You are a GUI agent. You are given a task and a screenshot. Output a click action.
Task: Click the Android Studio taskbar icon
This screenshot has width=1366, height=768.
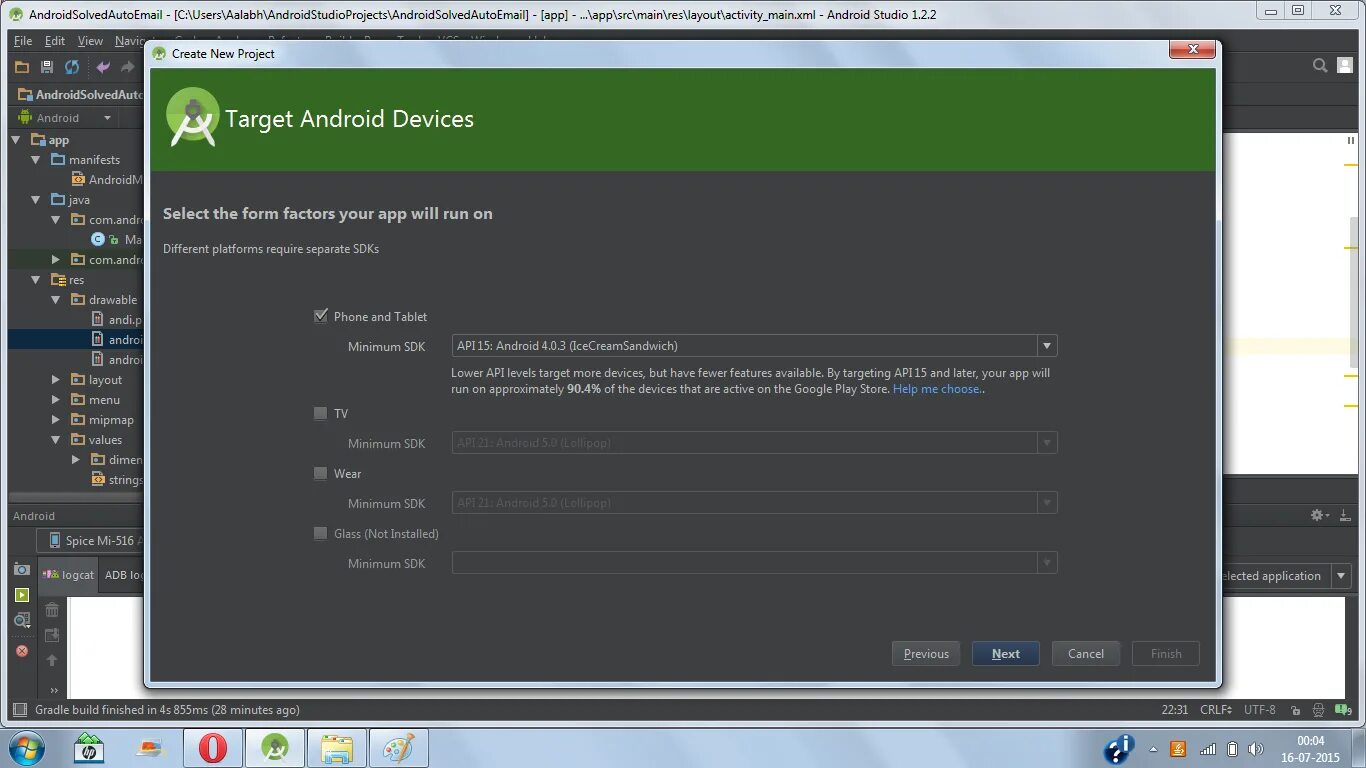275,748
